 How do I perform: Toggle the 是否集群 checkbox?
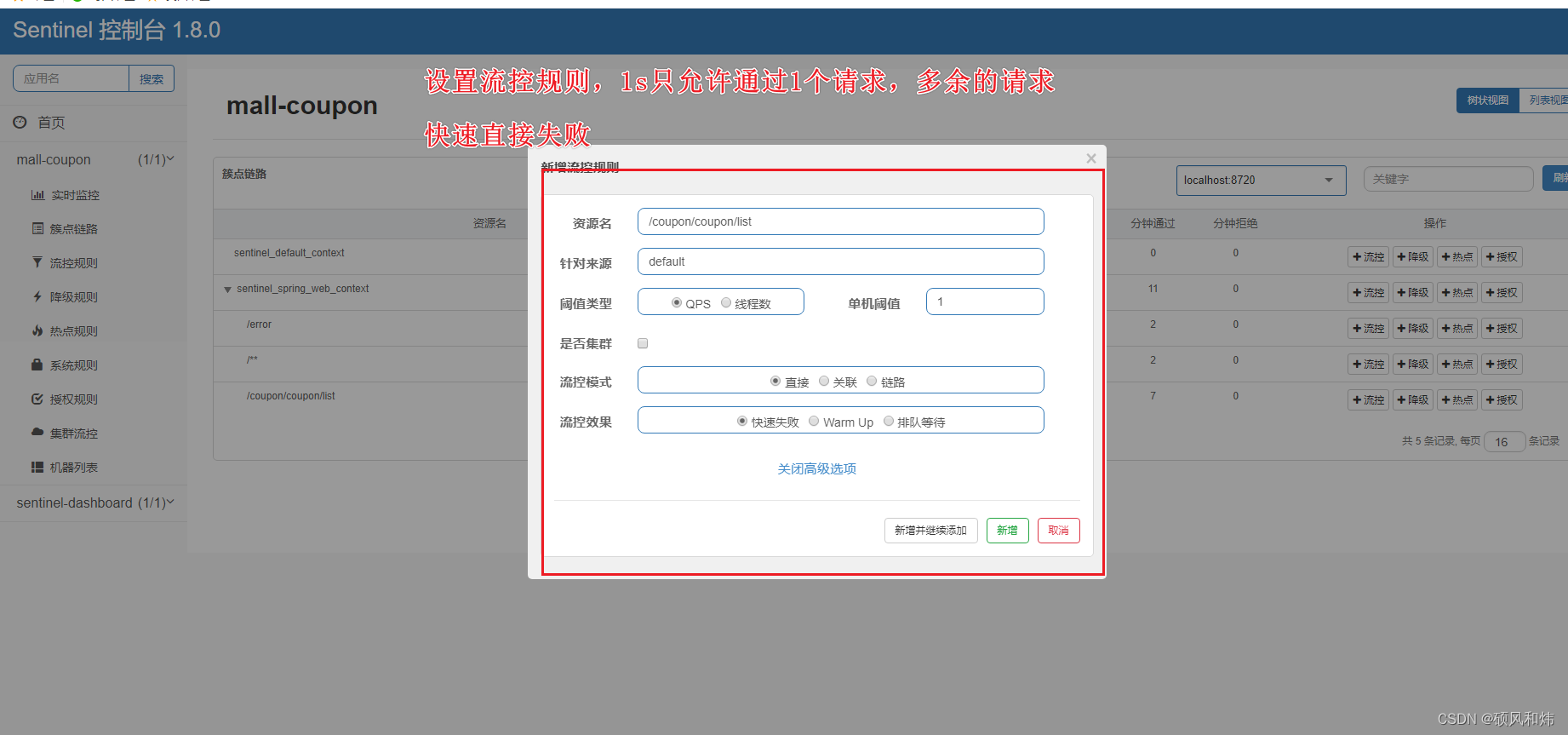pos(643,343)
